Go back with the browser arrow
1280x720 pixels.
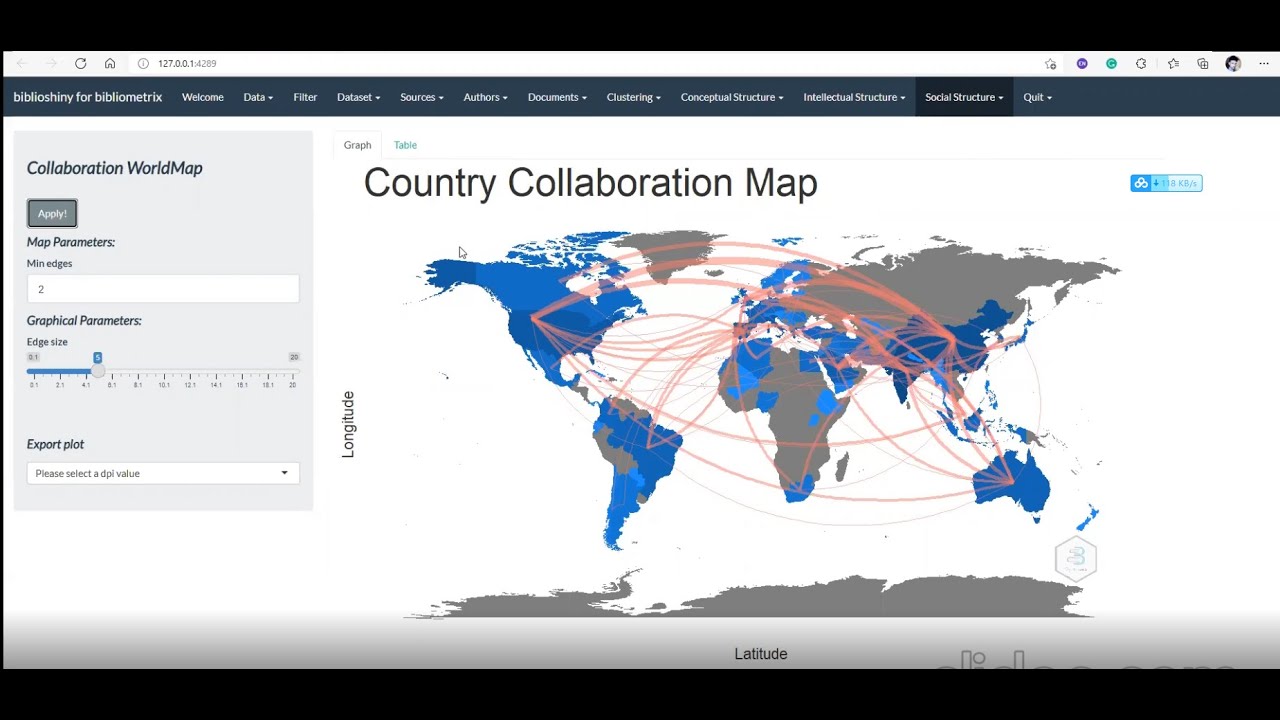click(22, 63)
